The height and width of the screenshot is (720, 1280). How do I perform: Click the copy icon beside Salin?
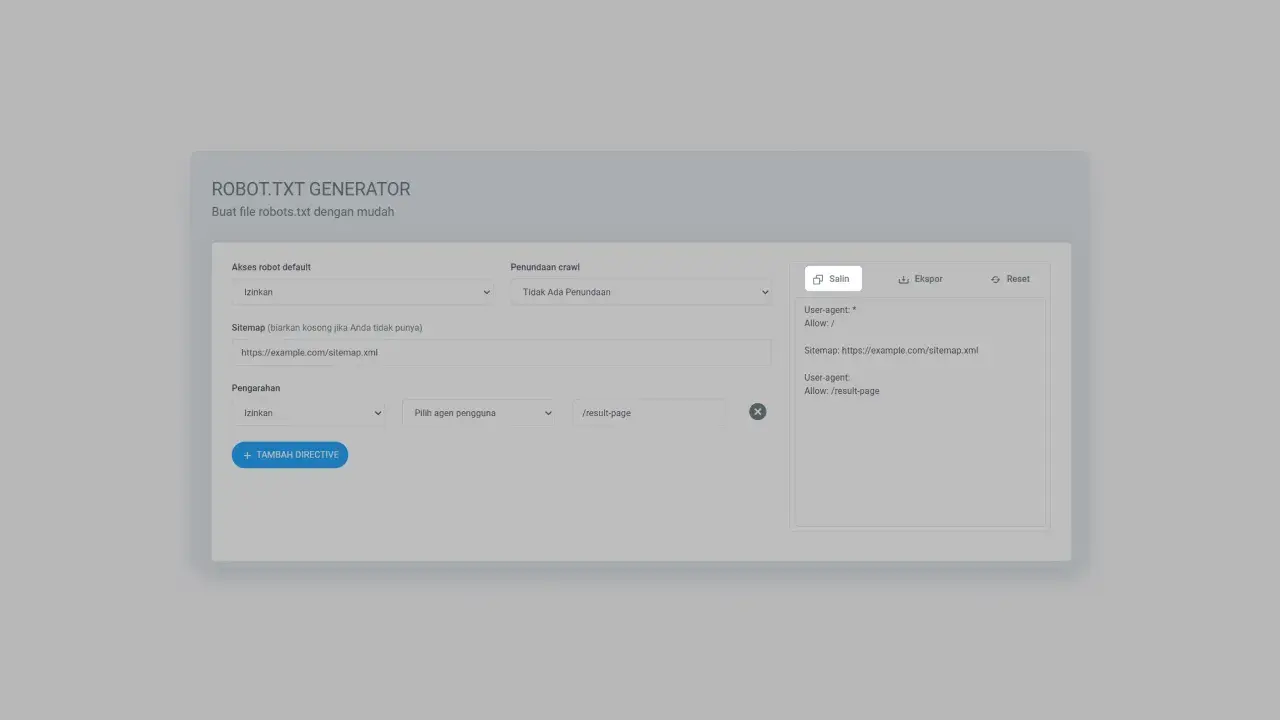point(818,280)
